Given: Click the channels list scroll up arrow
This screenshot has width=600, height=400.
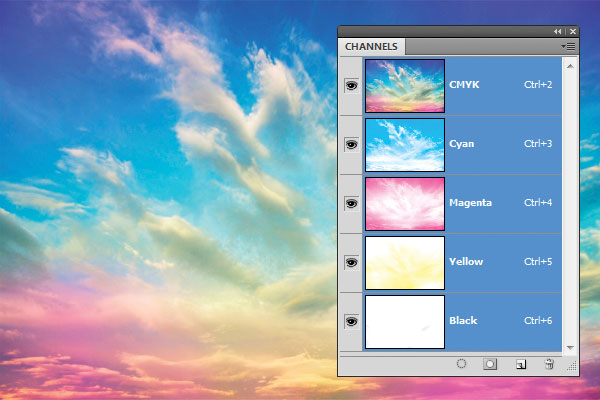Looking at the screenshot, I should [x=570, y=66].
